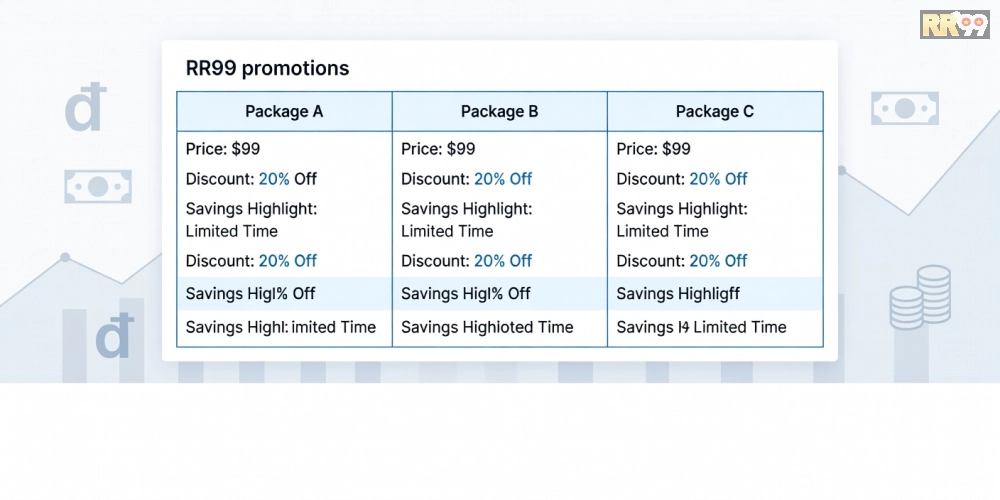Select the Package C column header
Viewport: 1000px width, 500px height.
pos(715,112)
